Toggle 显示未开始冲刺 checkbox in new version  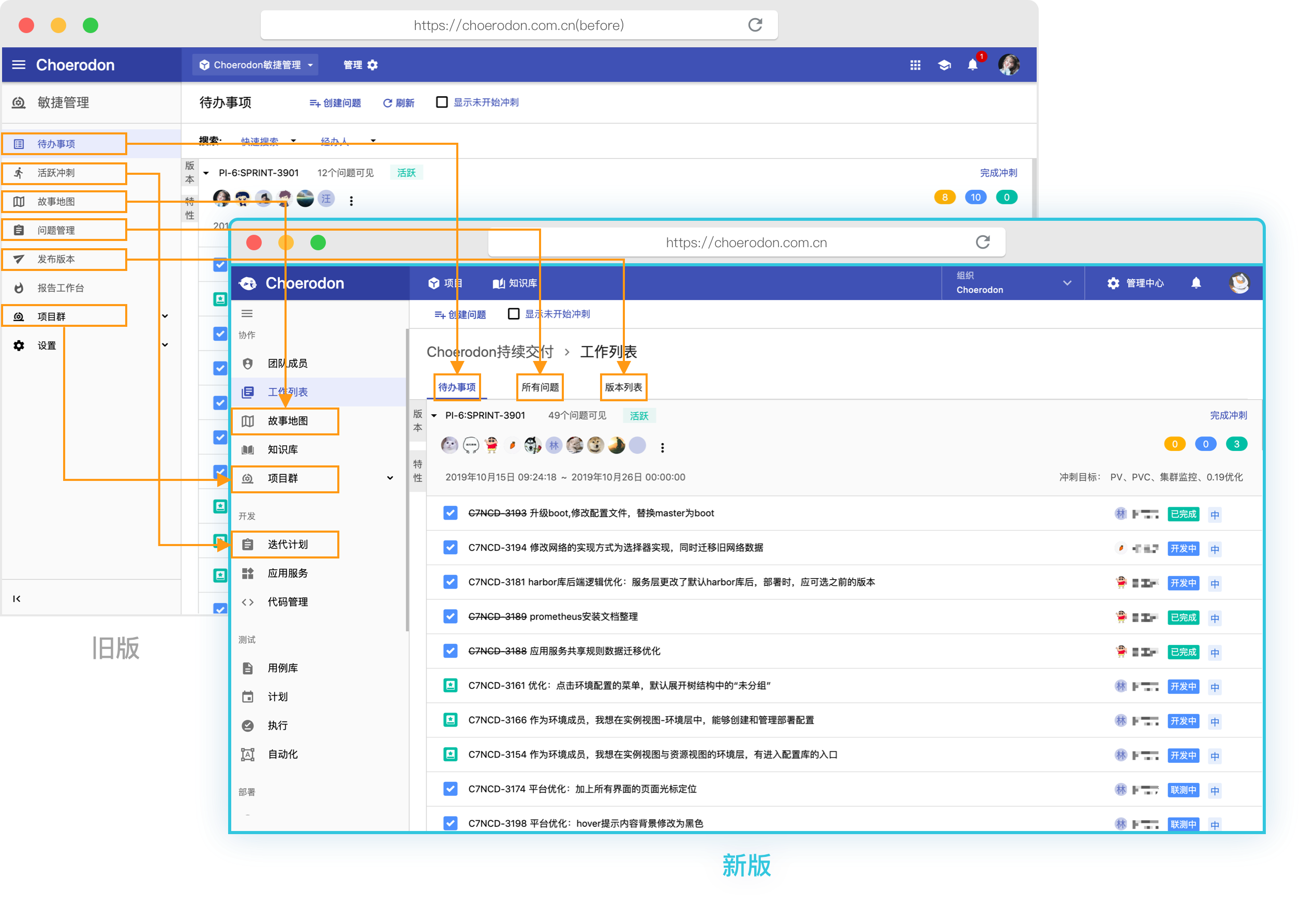coord(513,314)
